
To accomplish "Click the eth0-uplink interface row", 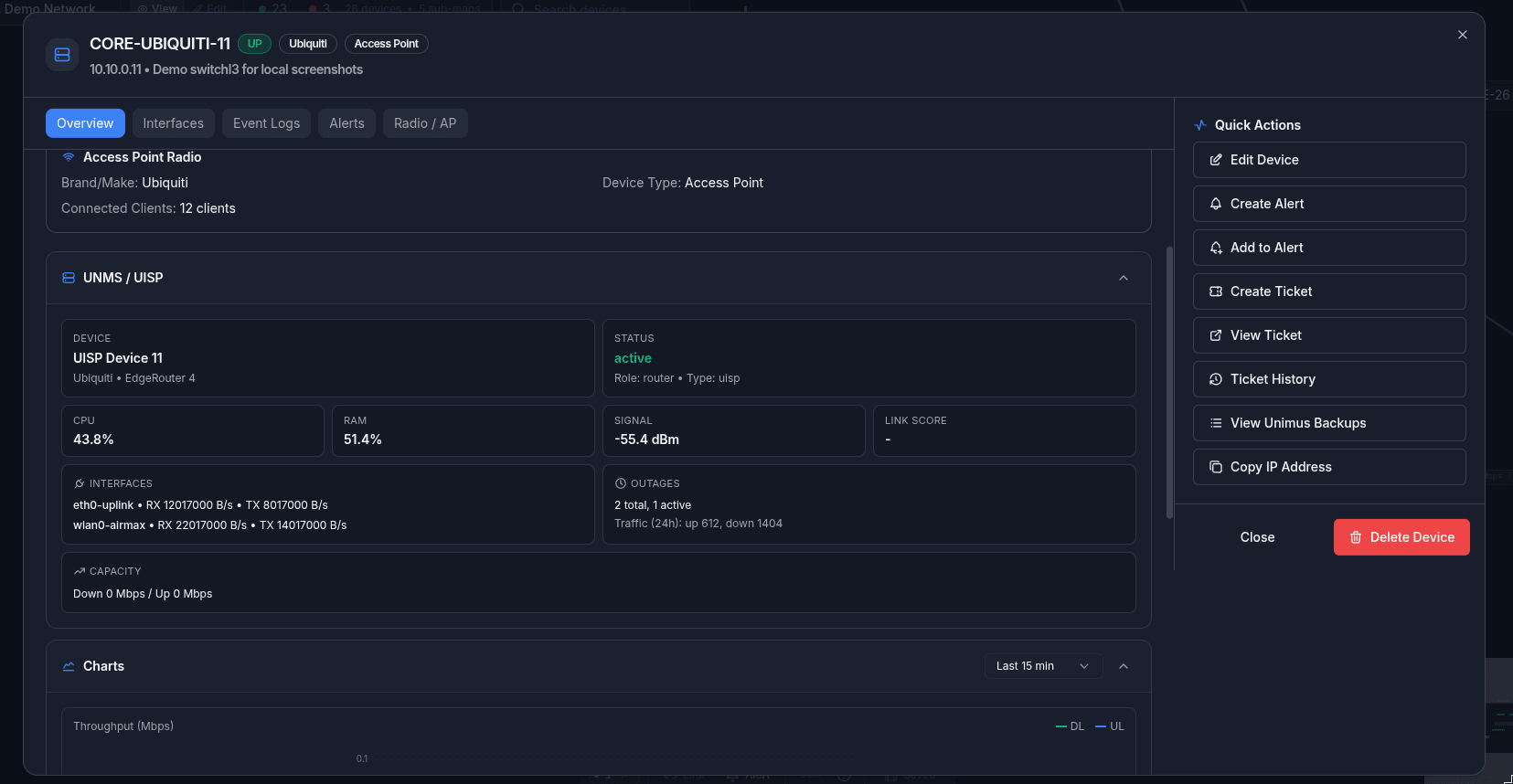I will (x=200, y=505).
